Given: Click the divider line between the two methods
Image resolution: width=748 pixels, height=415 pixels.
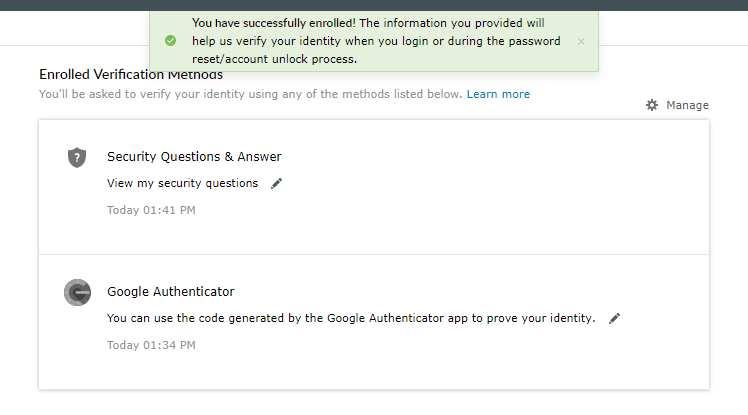Looking at the screenshot, I should (373, 254).
